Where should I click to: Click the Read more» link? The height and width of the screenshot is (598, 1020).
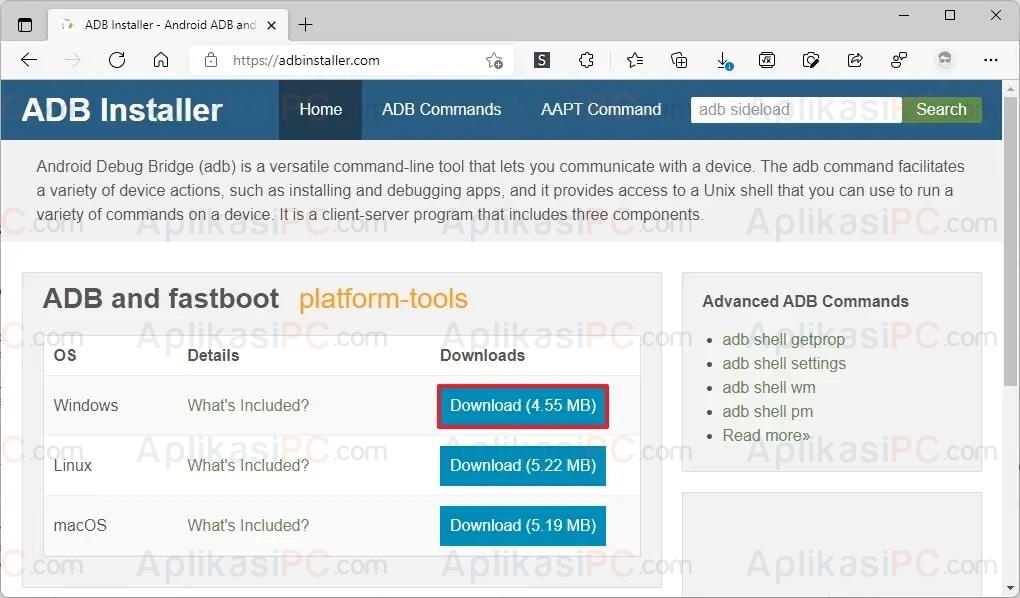click(x=766, y=435)
